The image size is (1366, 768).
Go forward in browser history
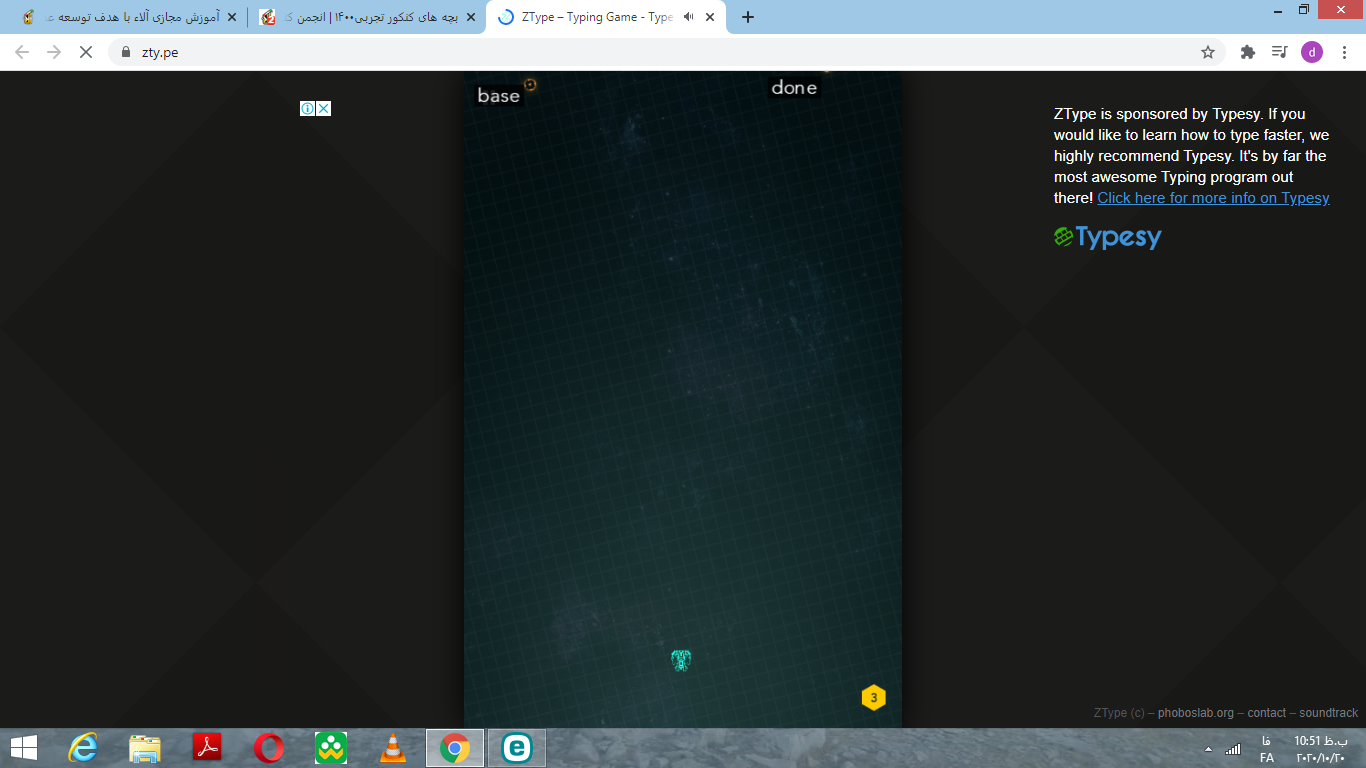(x=54, y=52)
